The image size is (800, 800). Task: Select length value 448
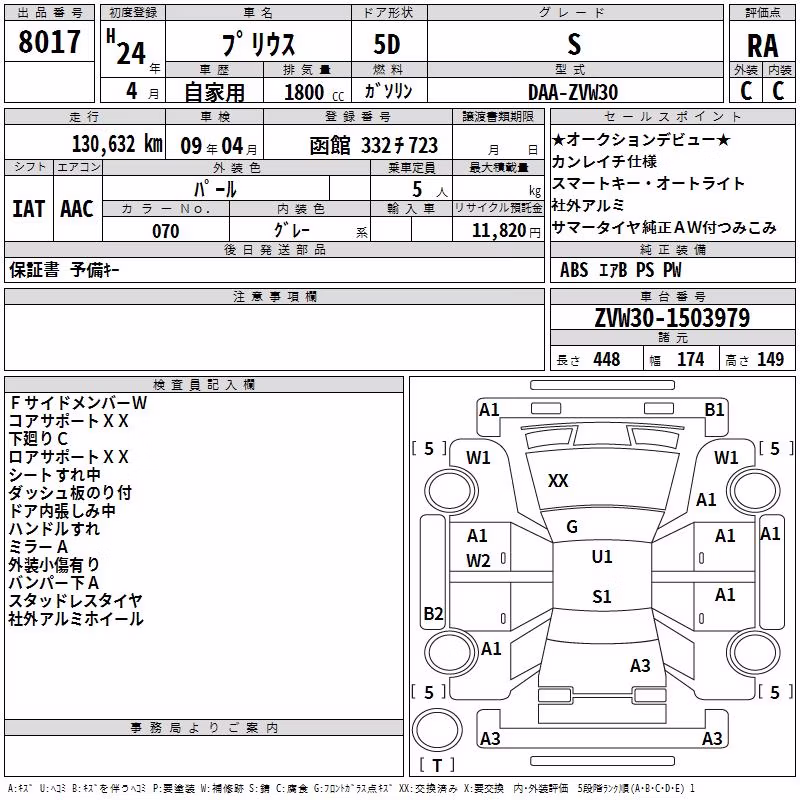pyautogui.click(x=607, y=360)
